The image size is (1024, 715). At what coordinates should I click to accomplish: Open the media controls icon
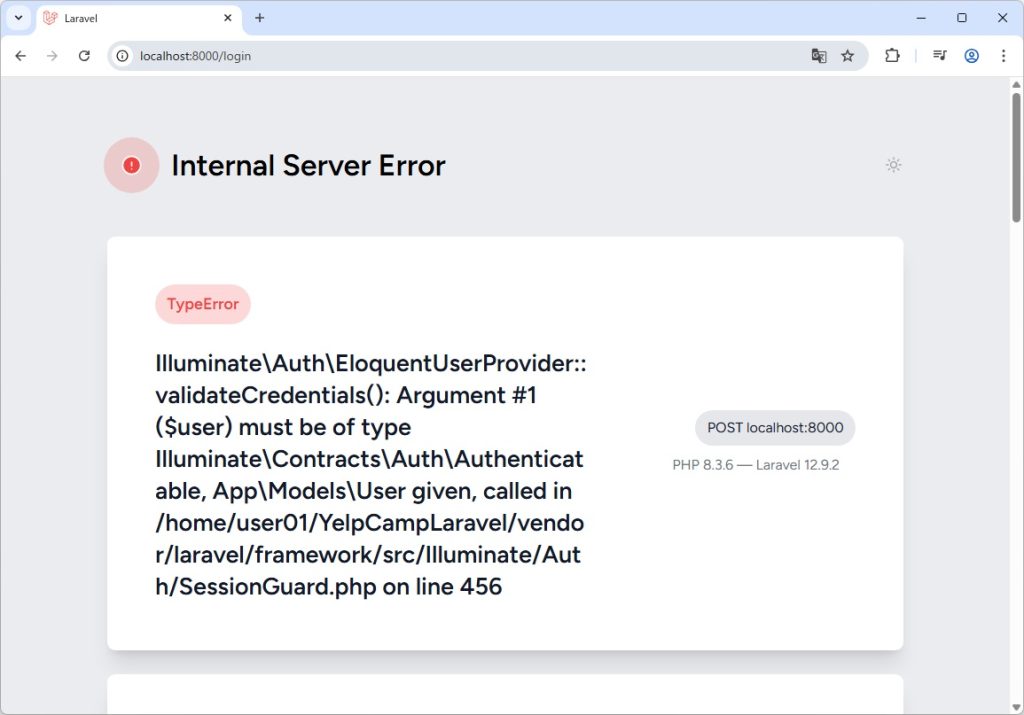(940, 56)
